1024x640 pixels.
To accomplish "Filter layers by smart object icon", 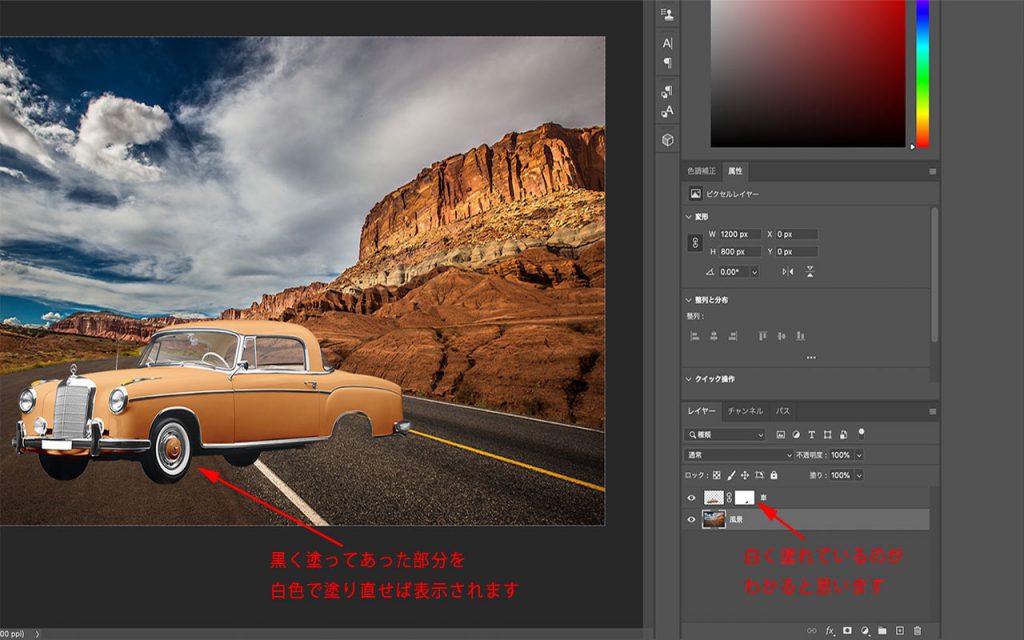I will click(x=843, y=435).
